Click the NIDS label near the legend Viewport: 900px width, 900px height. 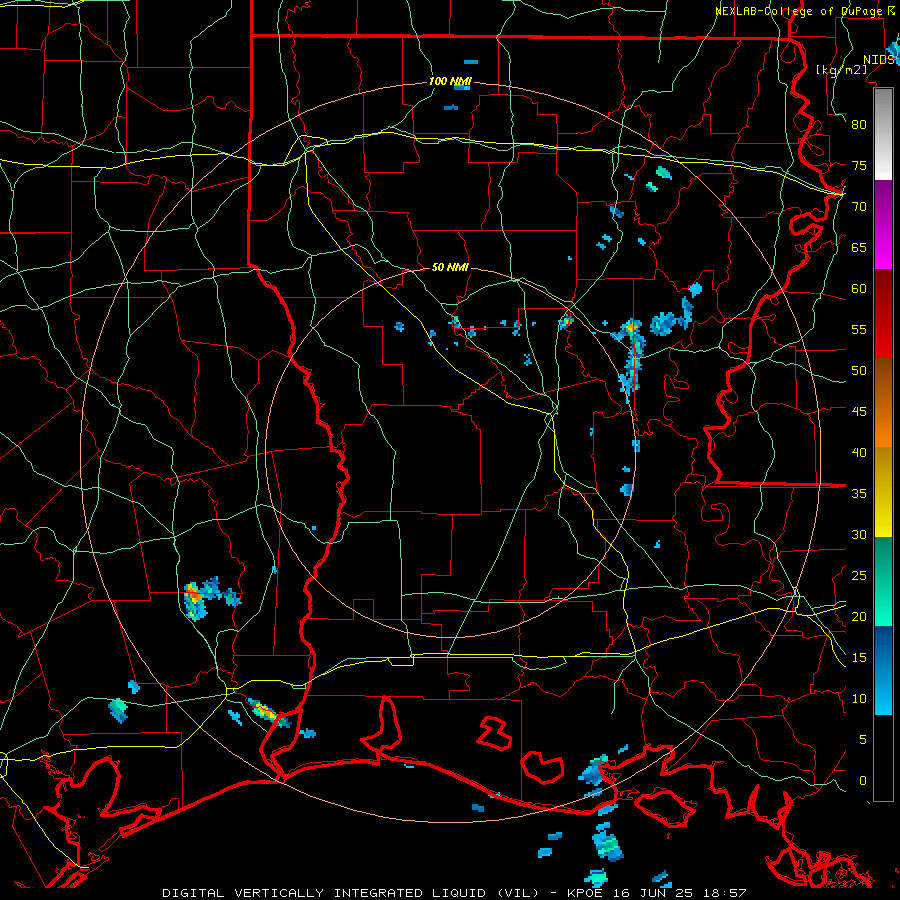(878, 60)
